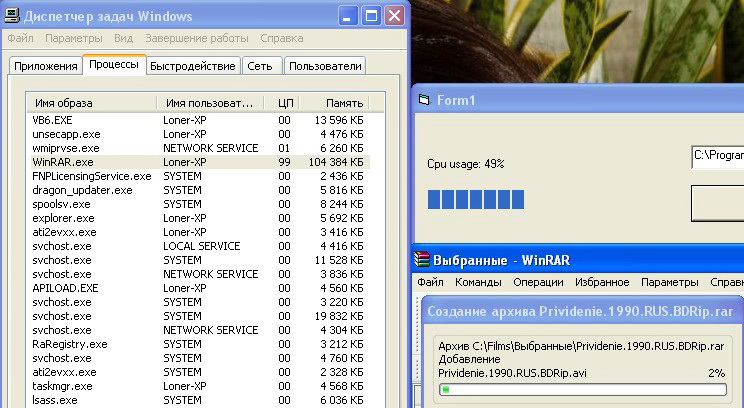This screenshot has width=744, height=408.
Task: Select the ati2evxx.exe row owned by SYSTEM
Action: tap(200, 372)
